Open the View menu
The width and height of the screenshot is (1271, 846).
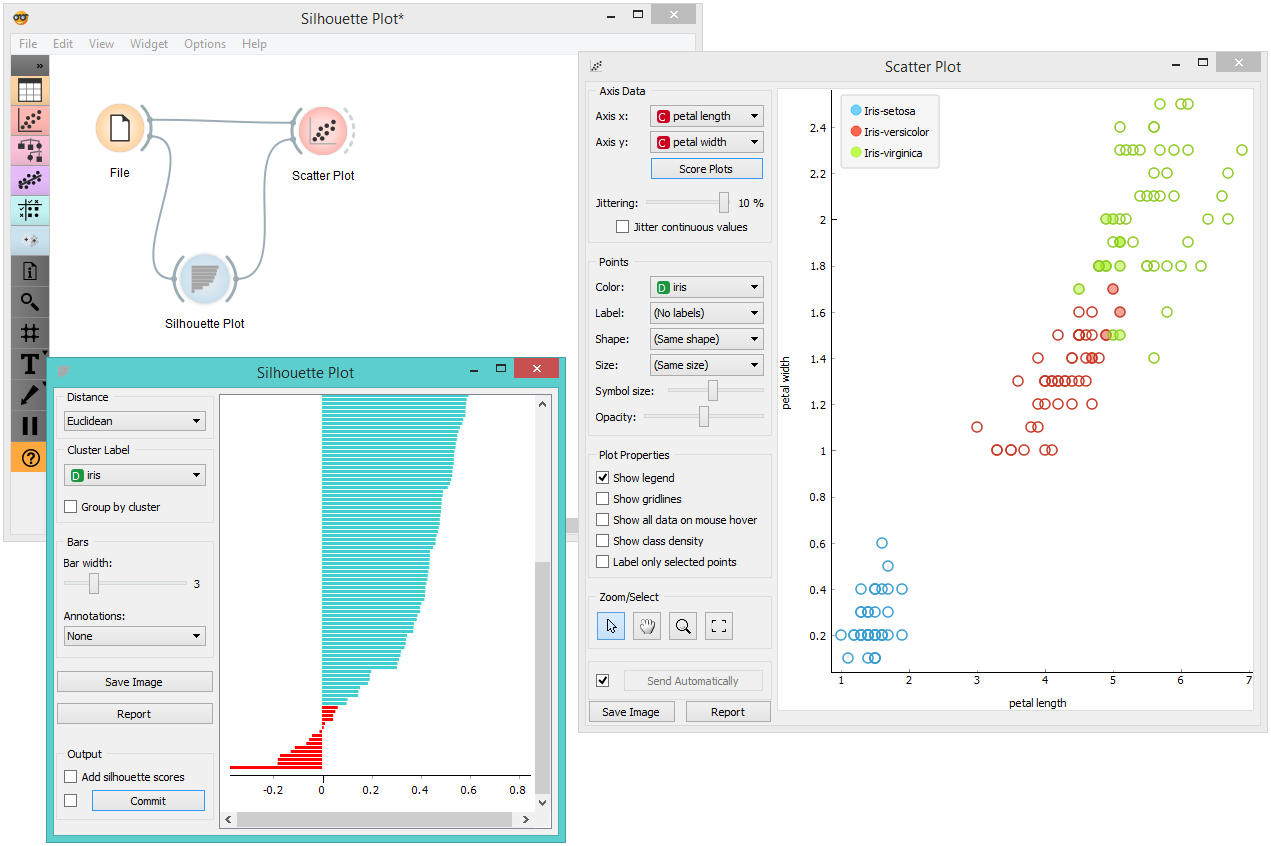click(101, 44)
